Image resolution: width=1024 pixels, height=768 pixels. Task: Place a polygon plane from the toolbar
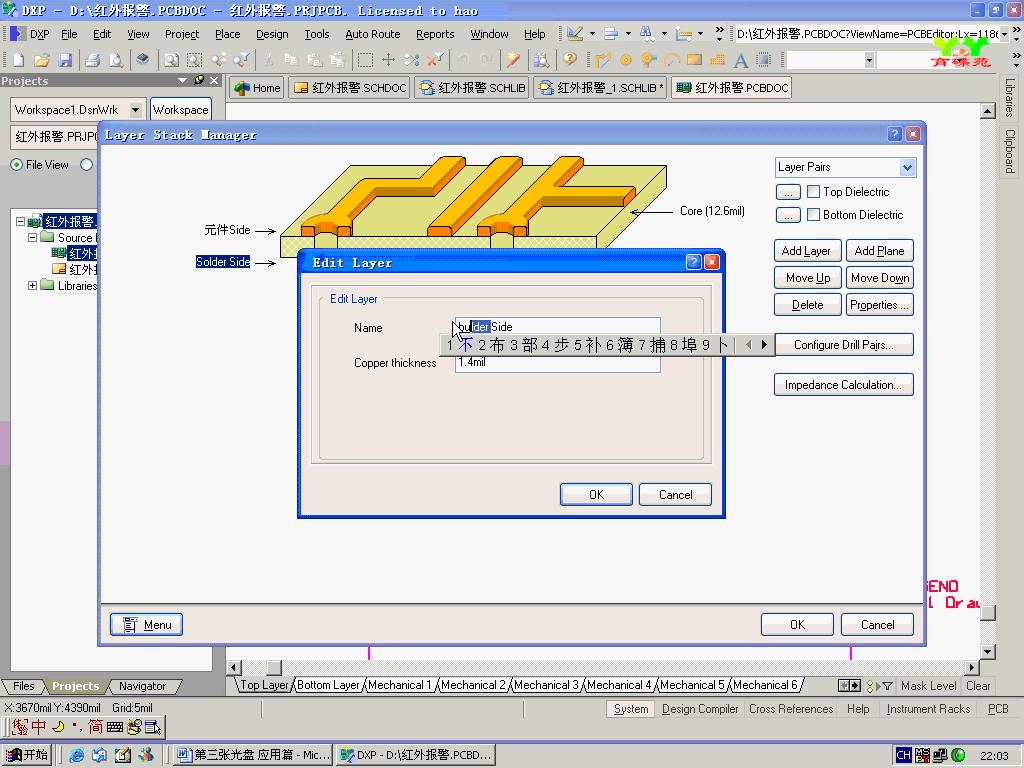[x=717, y=61]
